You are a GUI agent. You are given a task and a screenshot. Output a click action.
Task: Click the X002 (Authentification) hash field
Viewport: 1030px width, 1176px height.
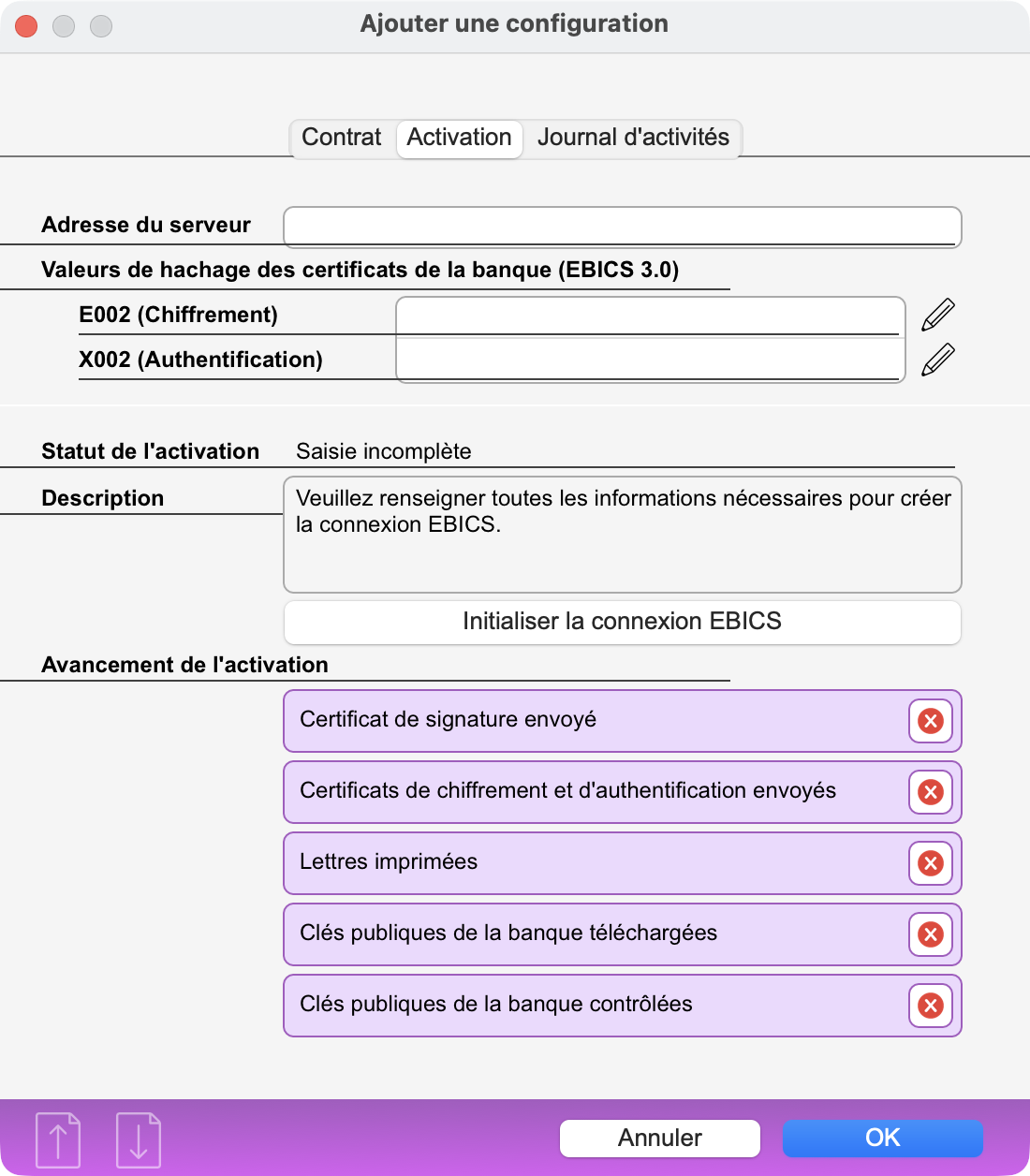coord(648,360)
